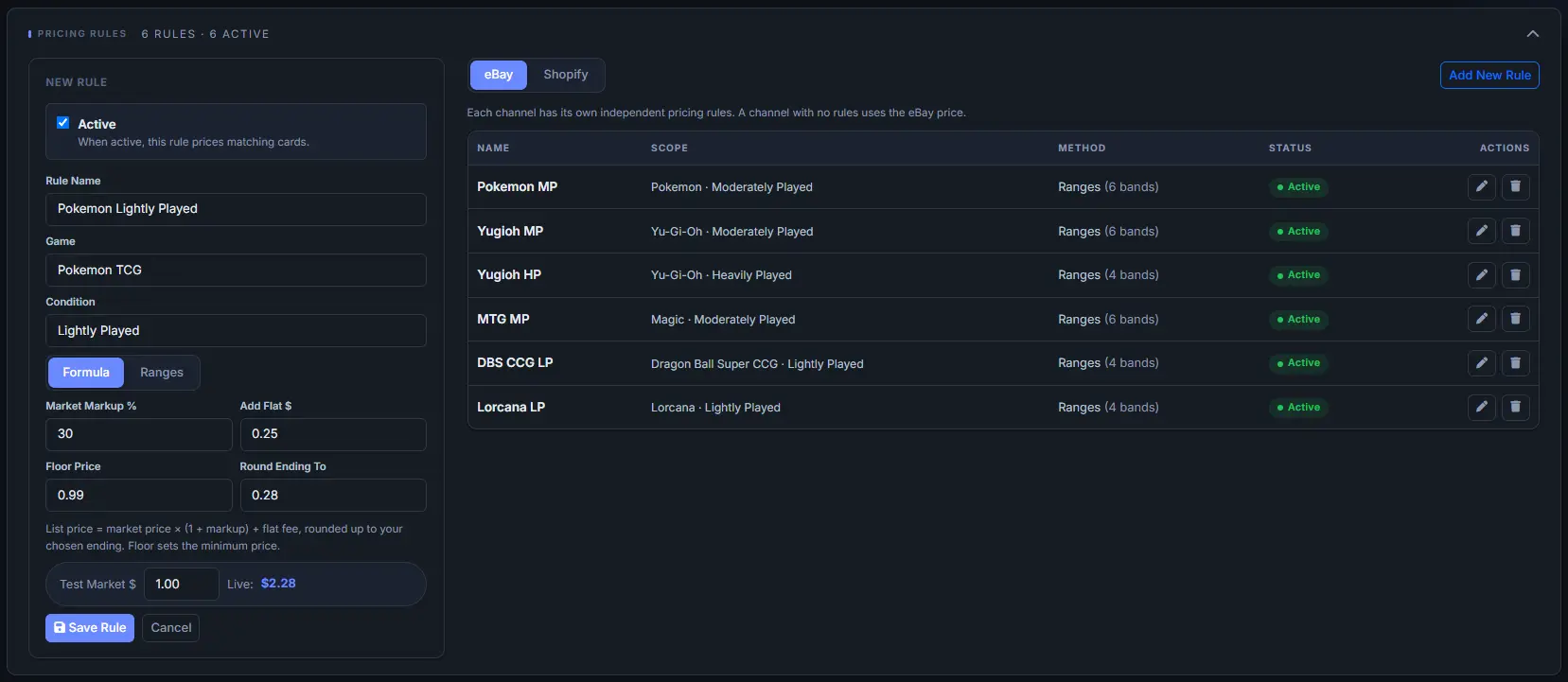Edit the MTG MP rule
The width and height of the screenshot is (1568, 682).
click(x=1482, y=319)
